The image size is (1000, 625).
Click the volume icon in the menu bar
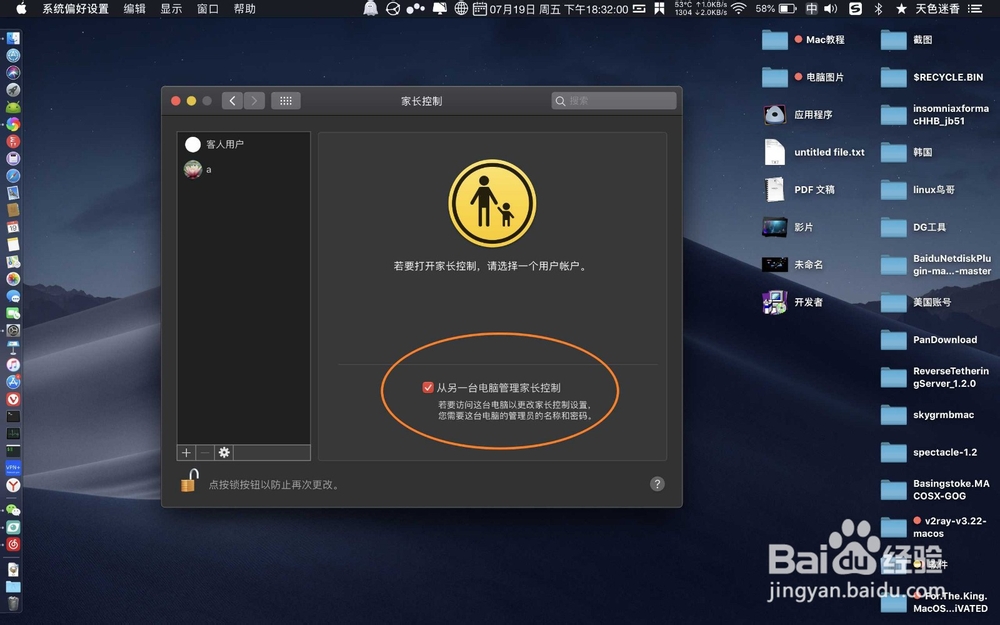click(829, 9)
